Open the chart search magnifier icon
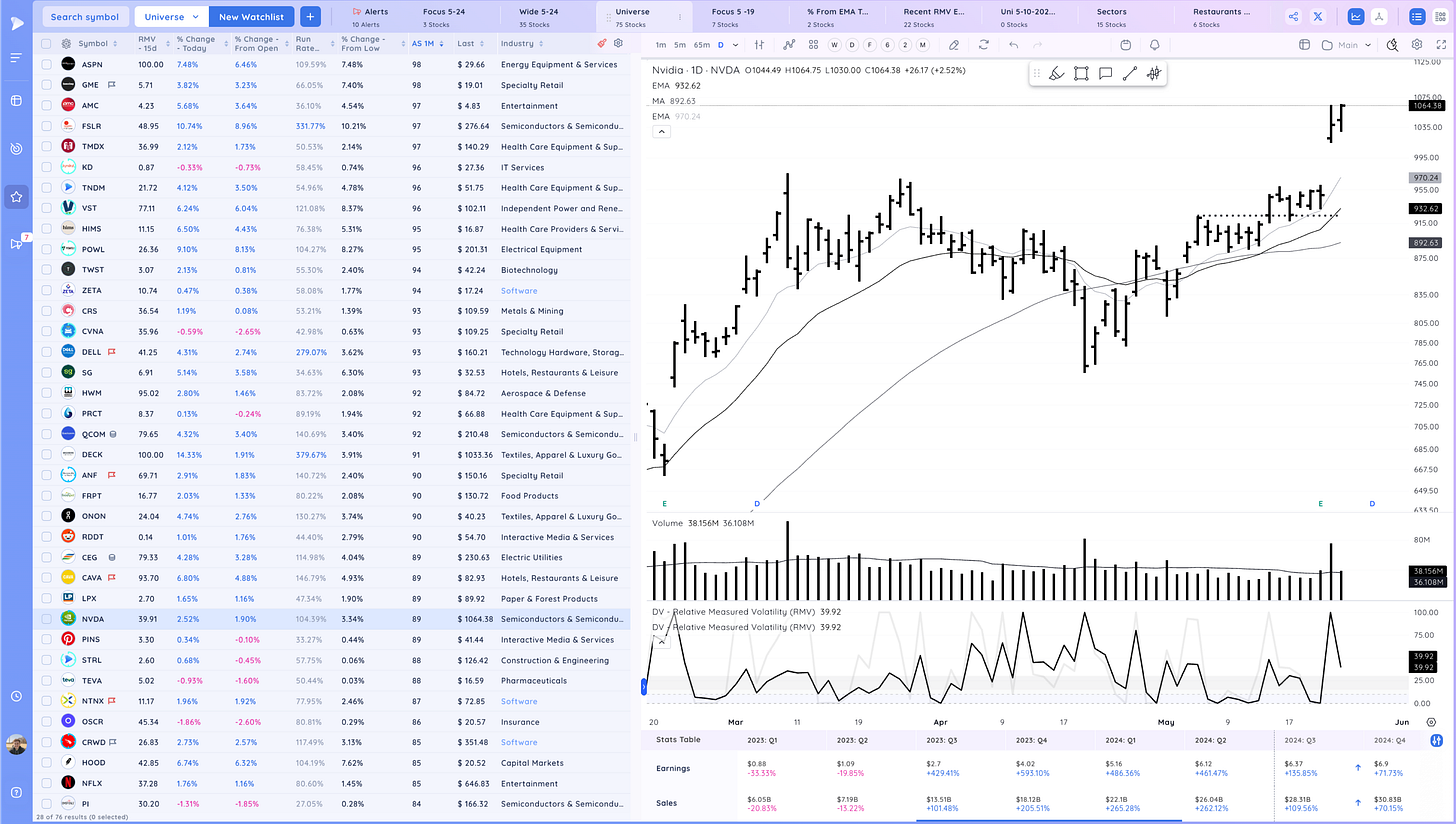Image resolution: width=1456 pixels, height=824 pixels. point(1393,45)
